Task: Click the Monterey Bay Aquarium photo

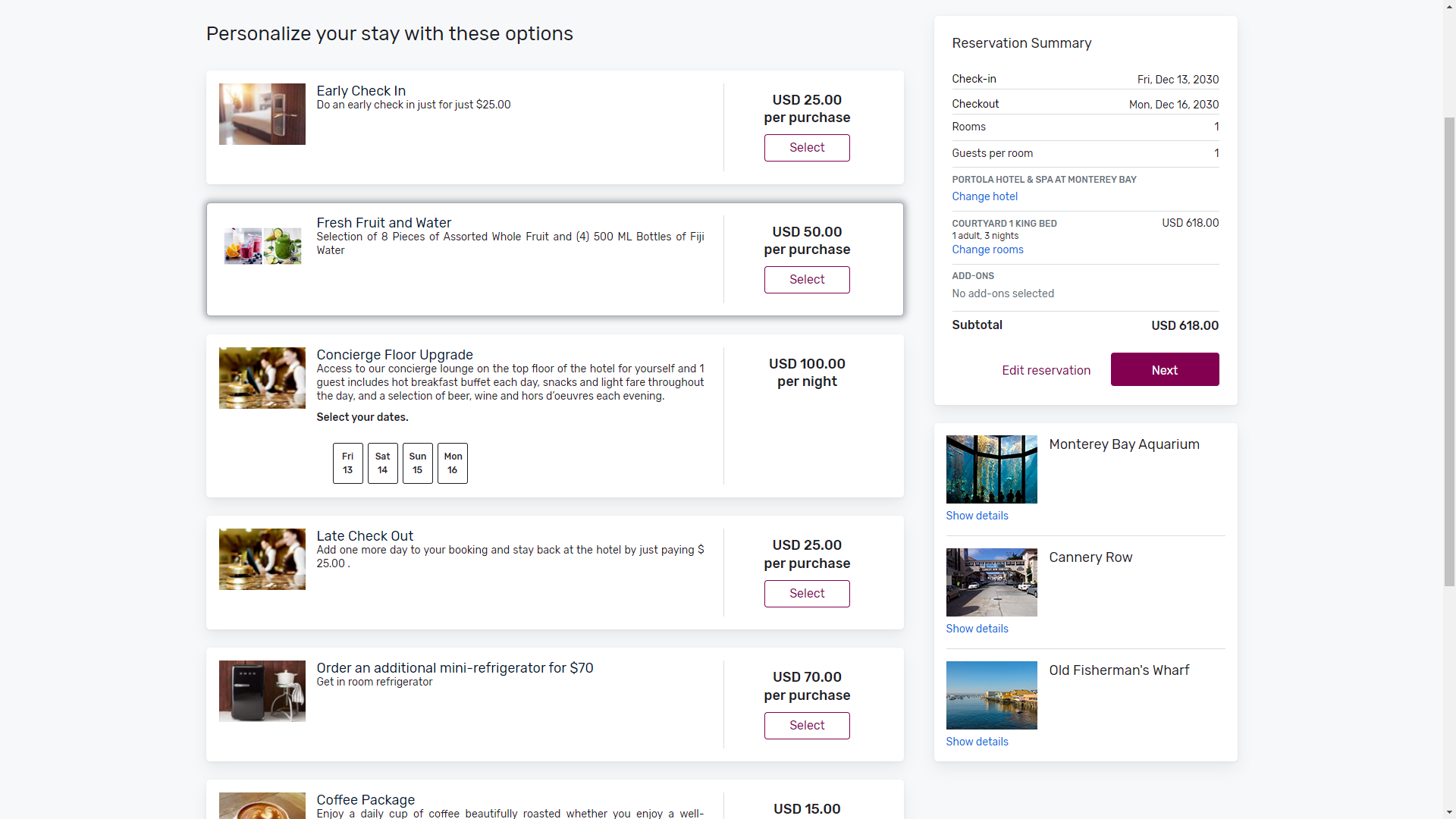Action: [992, 469]
